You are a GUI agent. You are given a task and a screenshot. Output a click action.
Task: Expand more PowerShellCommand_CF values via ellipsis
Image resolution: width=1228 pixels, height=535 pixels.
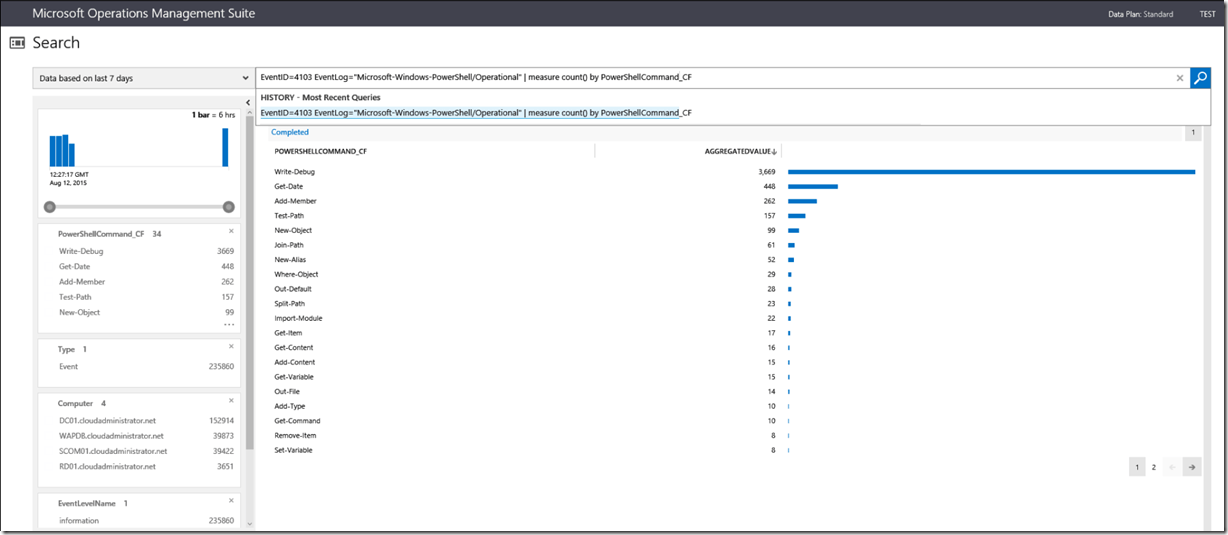point(229,325)
